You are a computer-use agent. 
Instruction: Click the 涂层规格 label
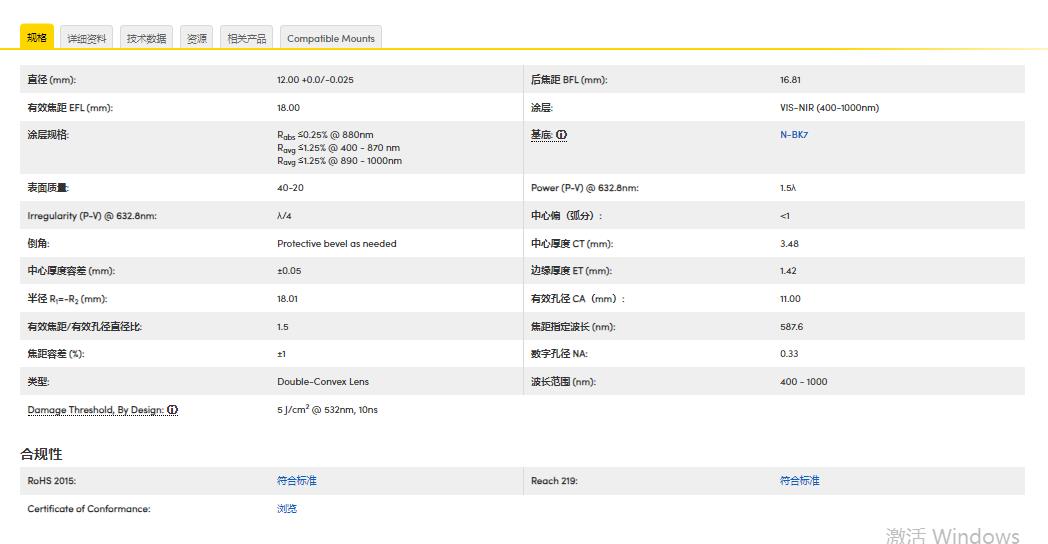tap(48, 135)
